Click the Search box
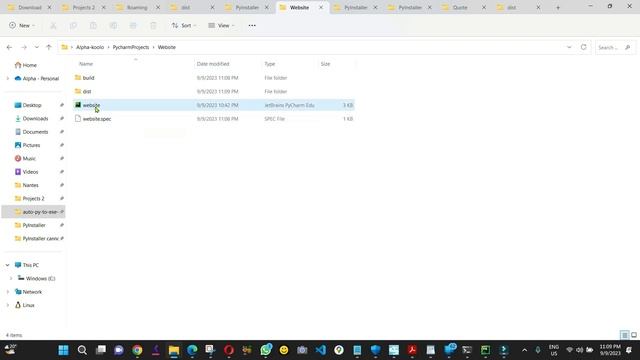 tap(614, 47)
